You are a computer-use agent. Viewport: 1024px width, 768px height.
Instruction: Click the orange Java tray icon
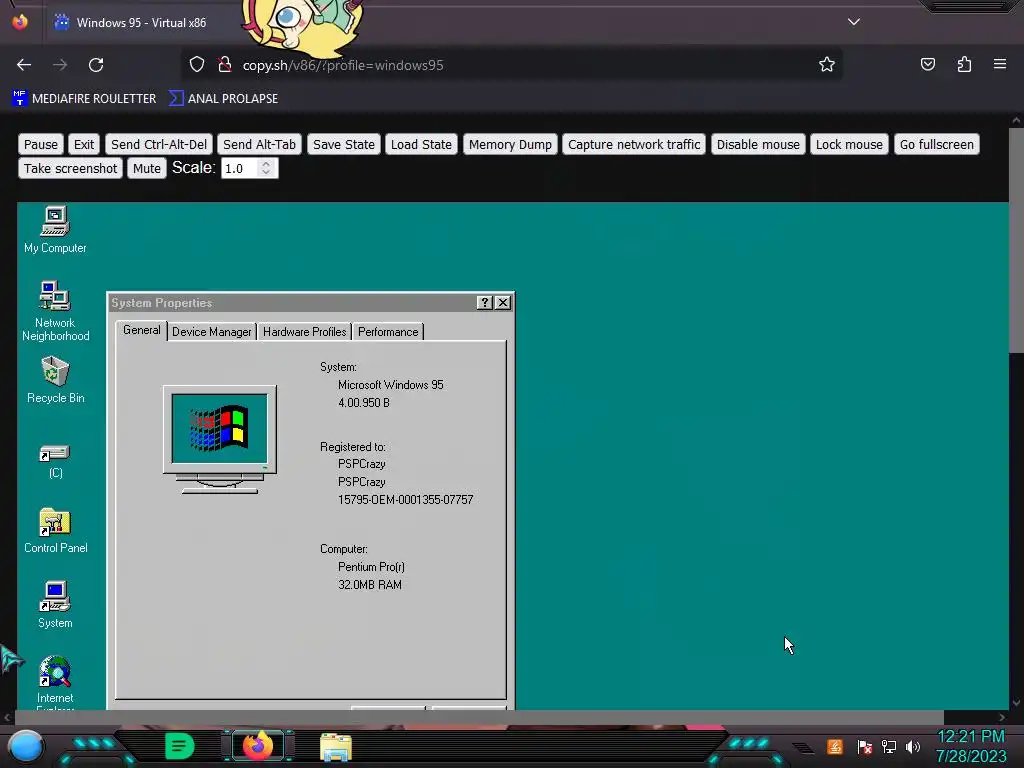click(x=835, y=746)
